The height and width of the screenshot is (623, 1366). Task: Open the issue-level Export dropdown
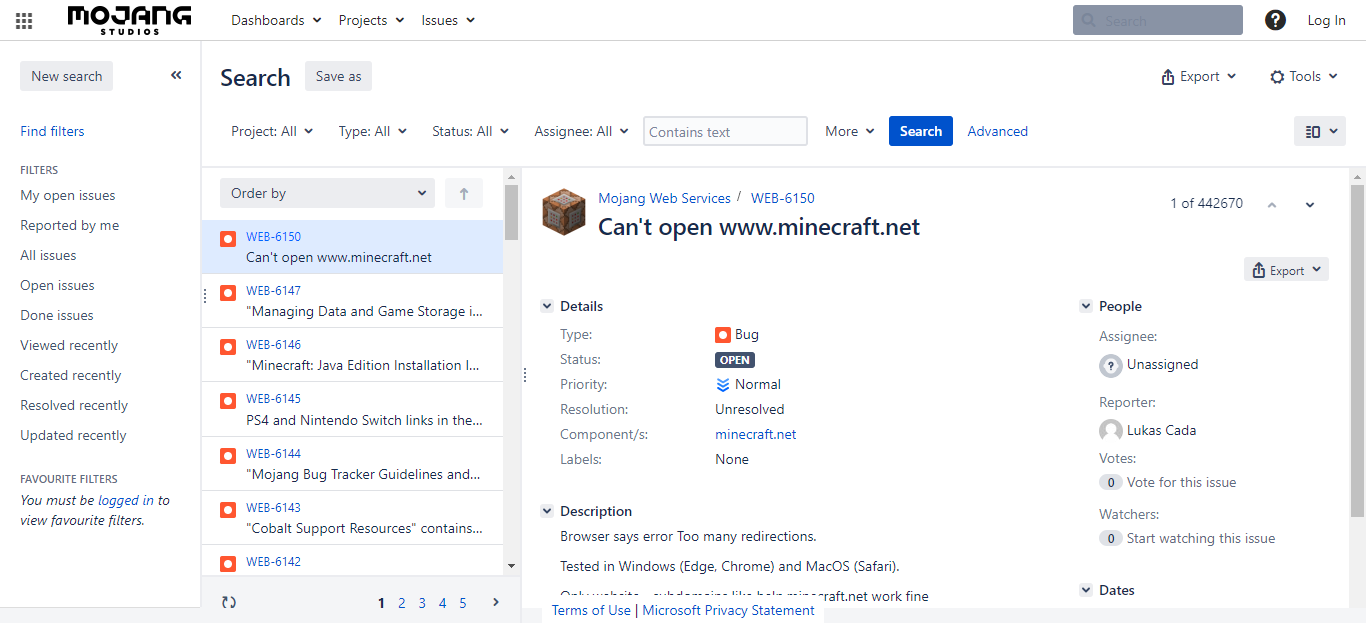1286,270
